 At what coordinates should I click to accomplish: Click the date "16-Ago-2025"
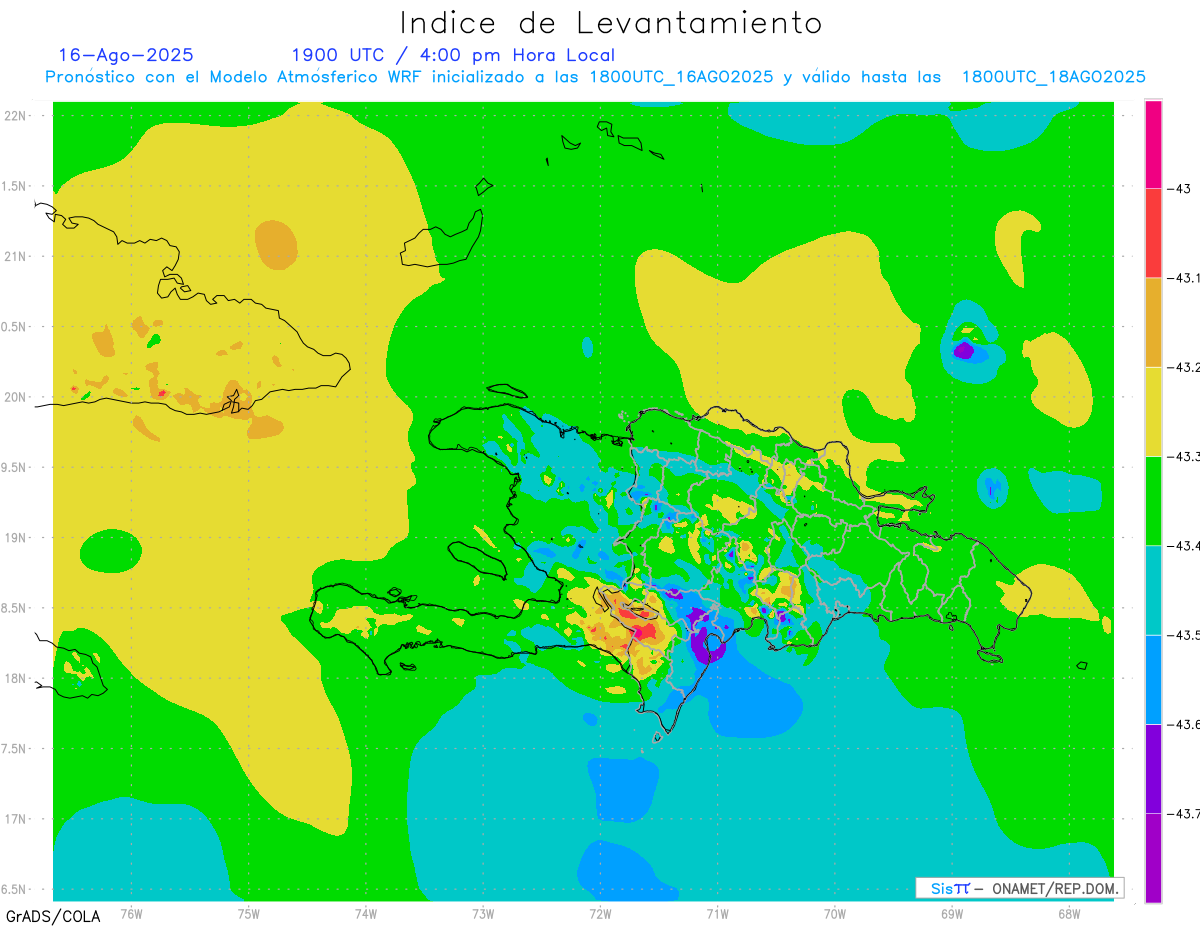coord(126,55)
